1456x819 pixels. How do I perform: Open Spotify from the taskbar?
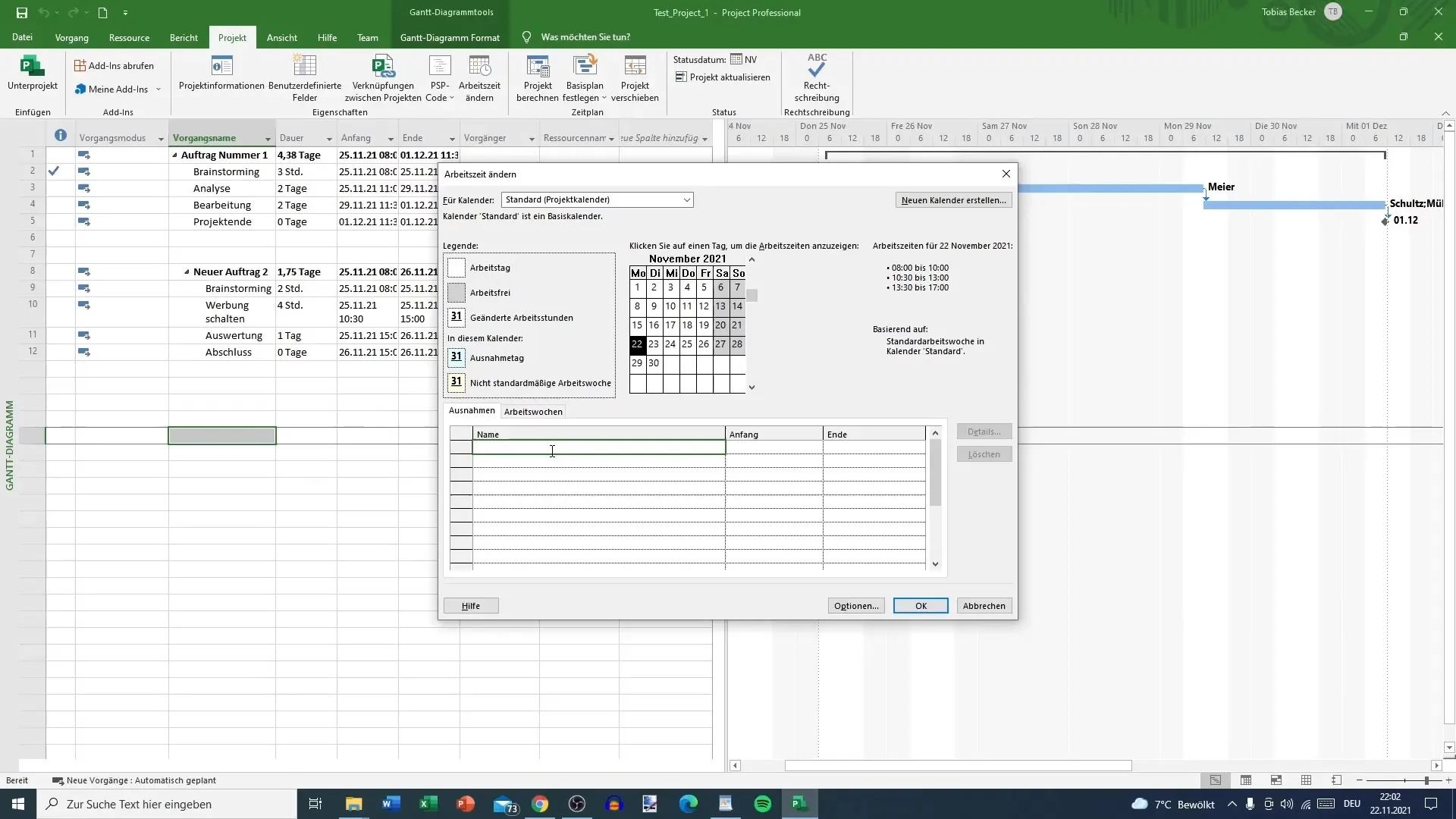[x=763, y=804]
